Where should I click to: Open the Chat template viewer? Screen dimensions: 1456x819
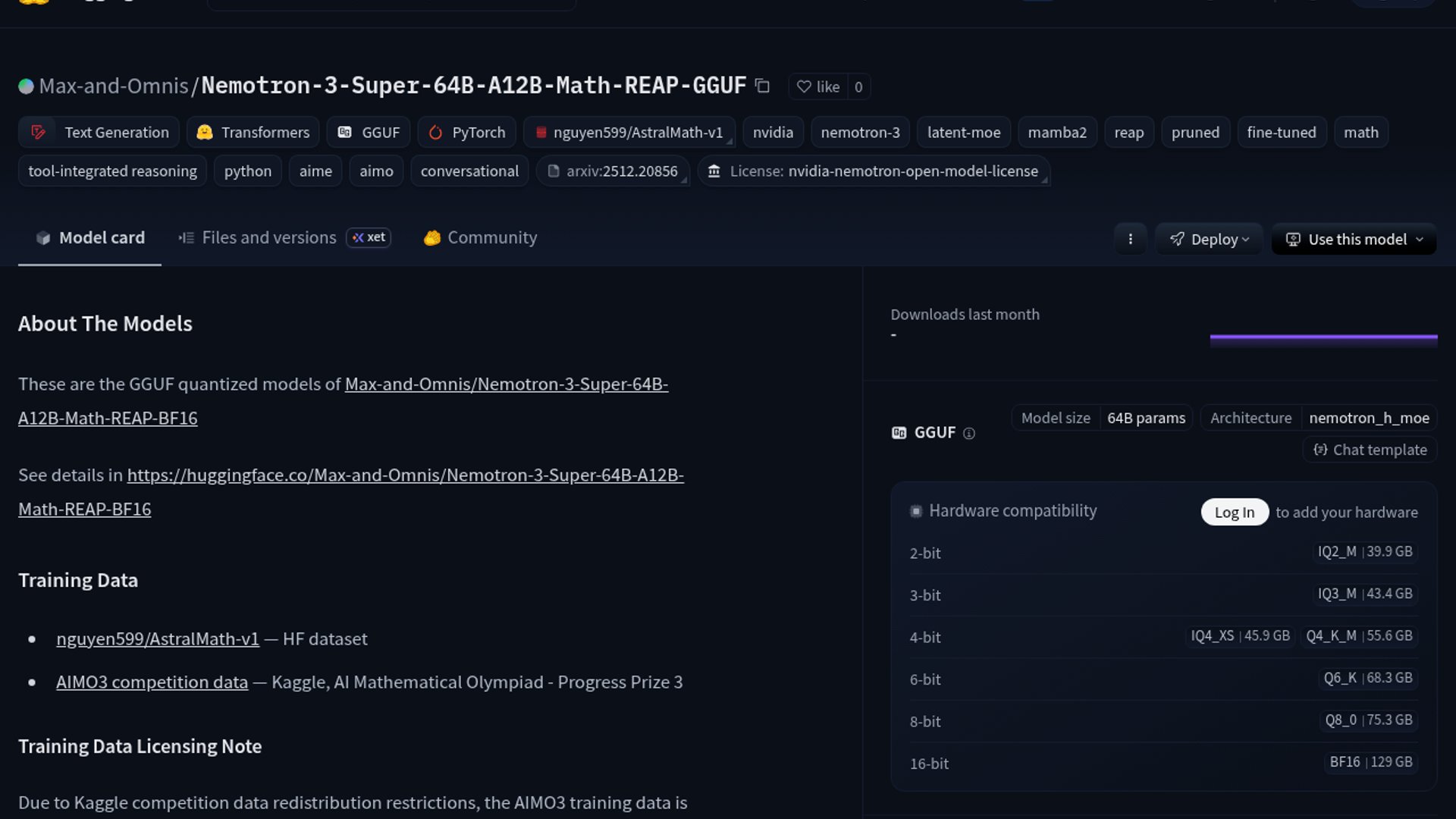[1370, 450]
